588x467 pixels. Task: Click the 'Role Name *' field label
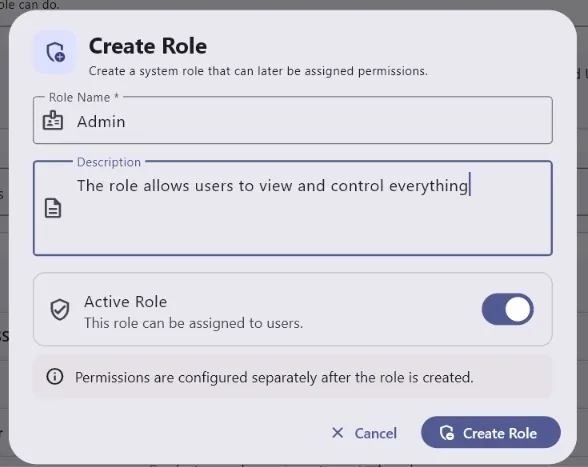84,98
